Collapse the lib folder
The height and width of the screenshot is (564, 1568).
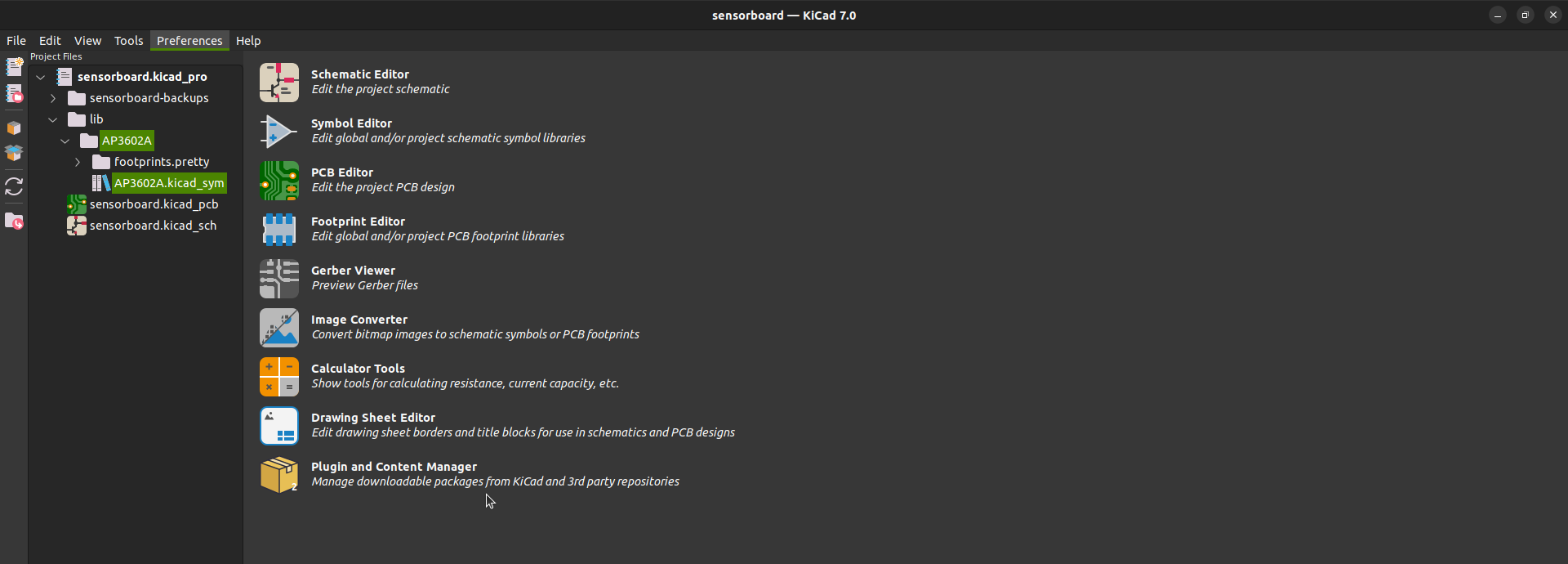53,119
